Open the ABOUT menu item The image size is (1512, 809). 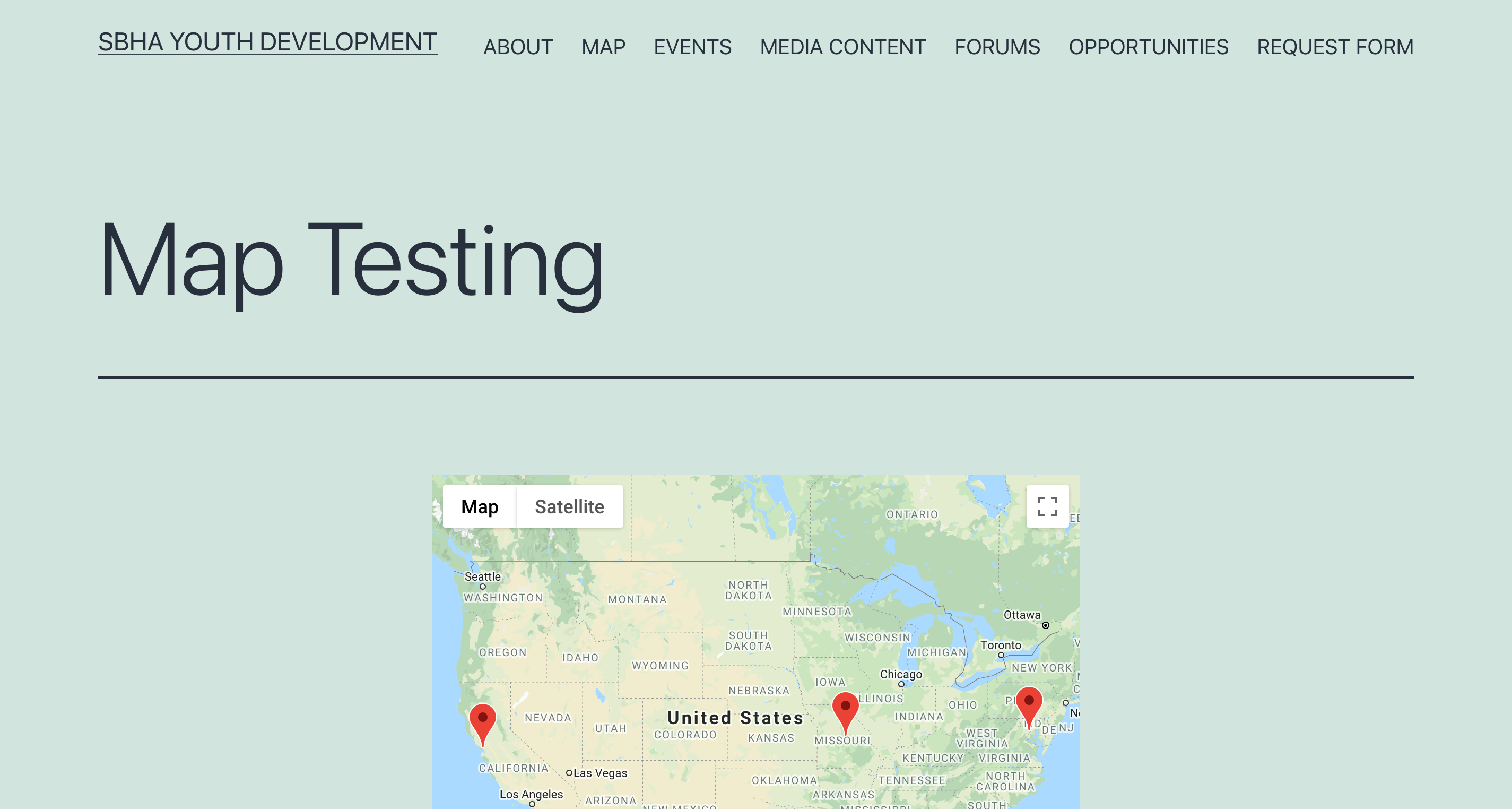[x=518, y=47]
